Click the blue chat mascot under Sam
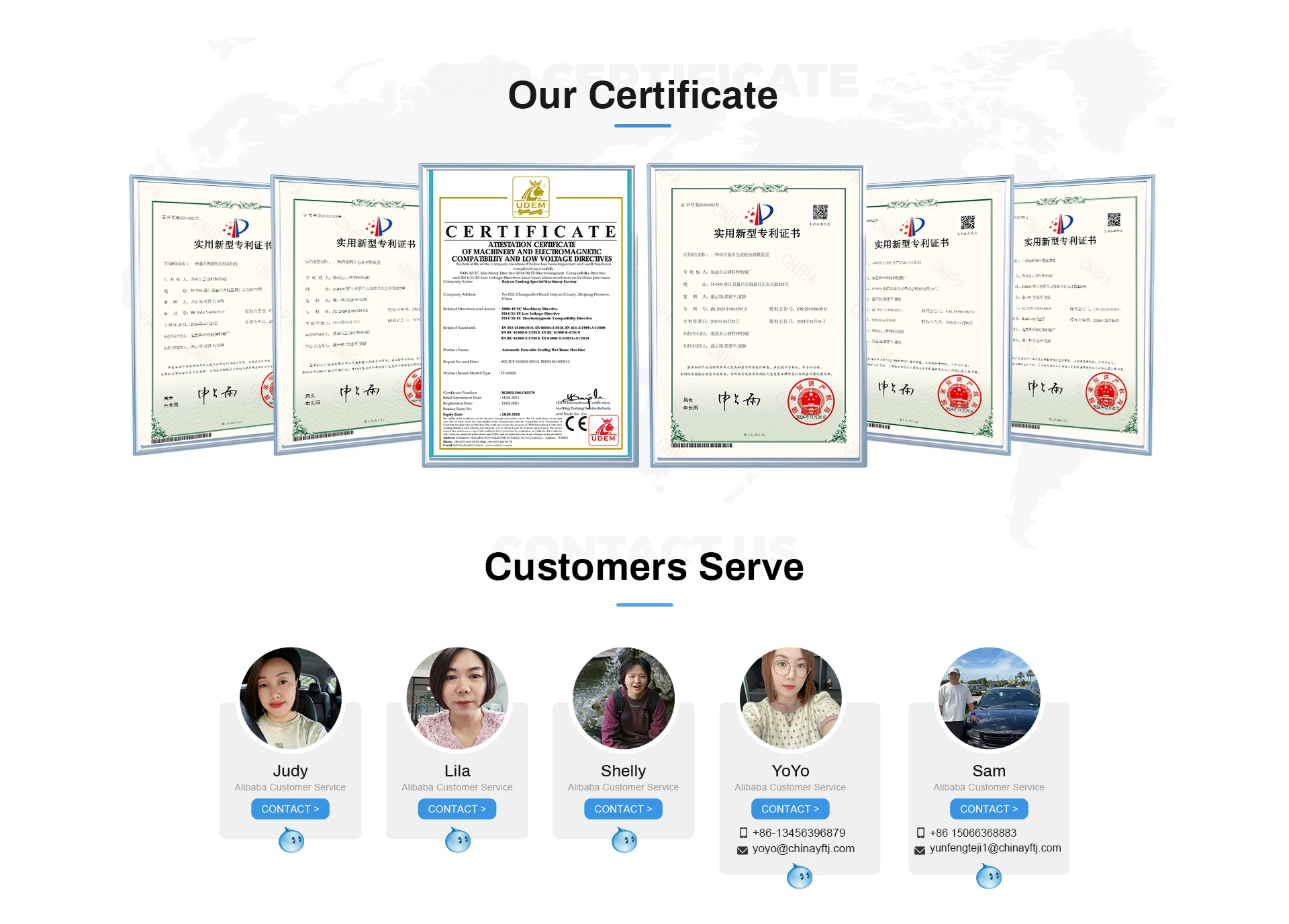This screenshot has width=1289, height=924. [989, 876]
